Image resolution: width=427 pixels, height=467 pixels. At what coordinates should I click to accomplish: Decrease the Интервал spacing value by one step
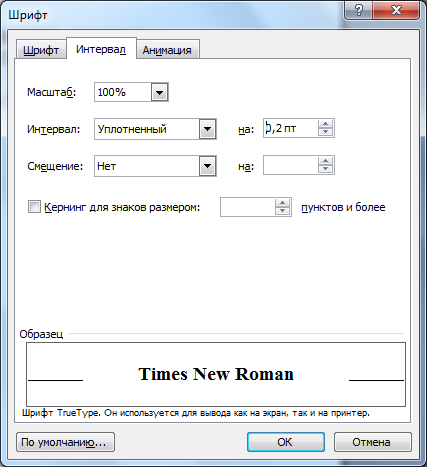pyautogui.click(x=326, y=132)
